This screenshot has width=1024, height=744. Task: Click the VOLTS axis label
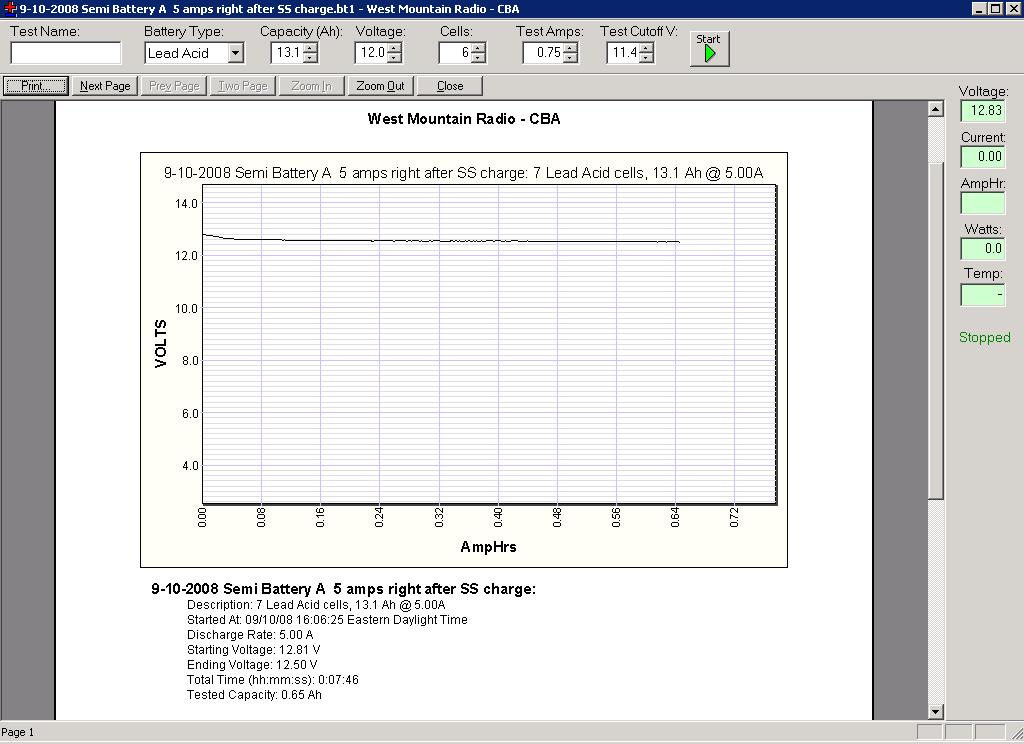tap(161, 344)
